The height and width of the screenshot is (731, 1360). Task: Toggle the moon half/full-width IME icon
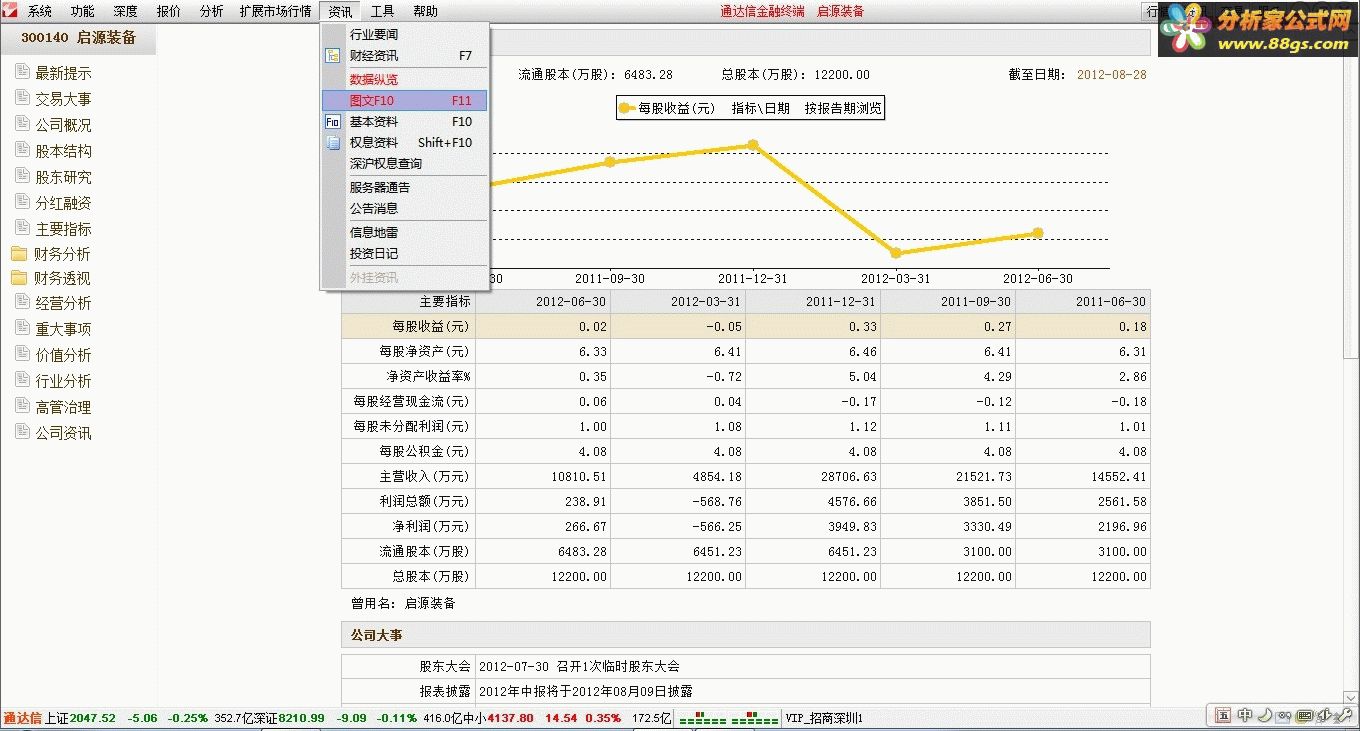1264,715
